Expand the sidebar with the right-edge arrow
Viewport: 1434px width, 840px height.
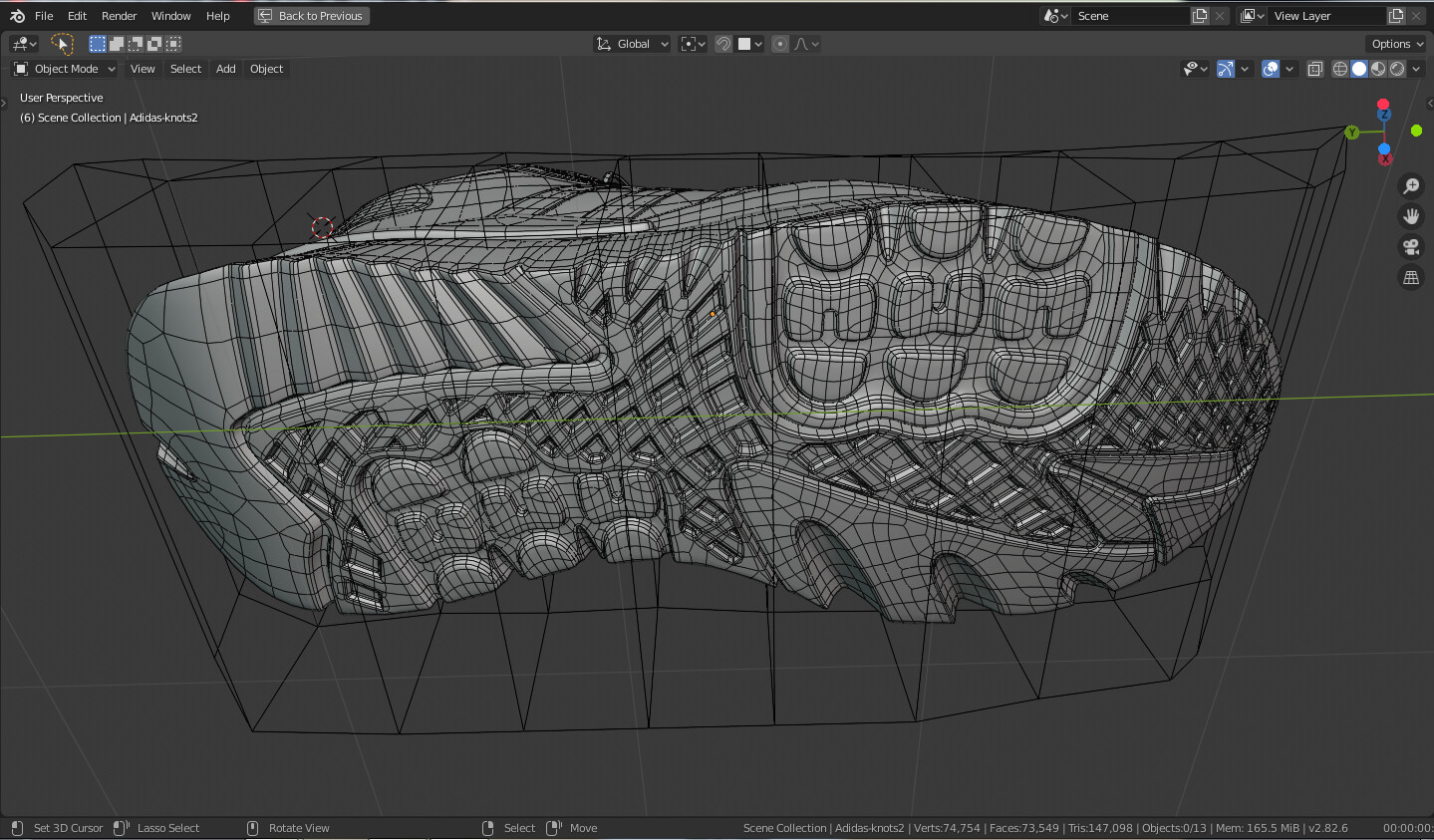point(1429,101)
